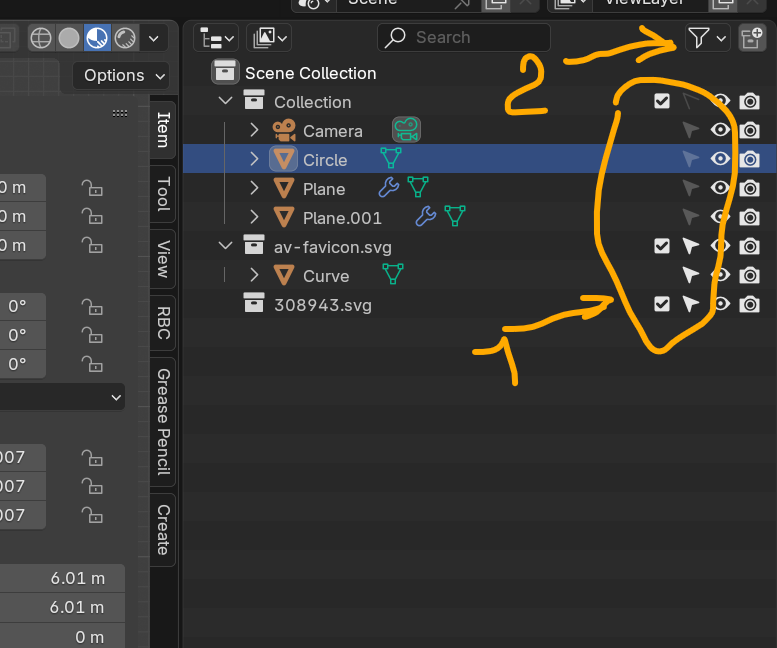The width and height of the screenshot is (777, 648).
Task: Uncheck the av-favicon.svg collection checkbox
Action: point(661,246)
